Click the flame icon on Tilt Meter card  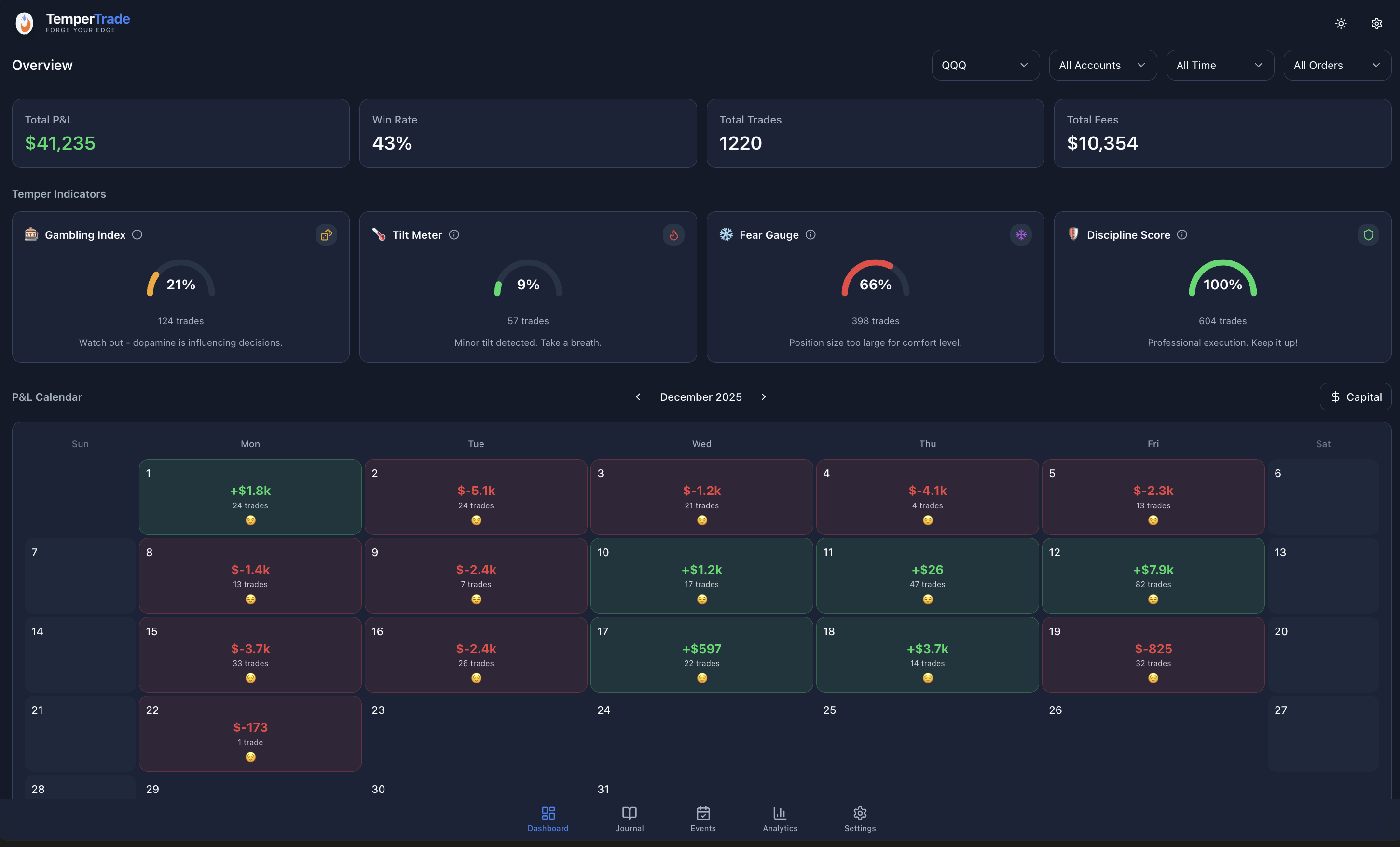tap(674, 234)
